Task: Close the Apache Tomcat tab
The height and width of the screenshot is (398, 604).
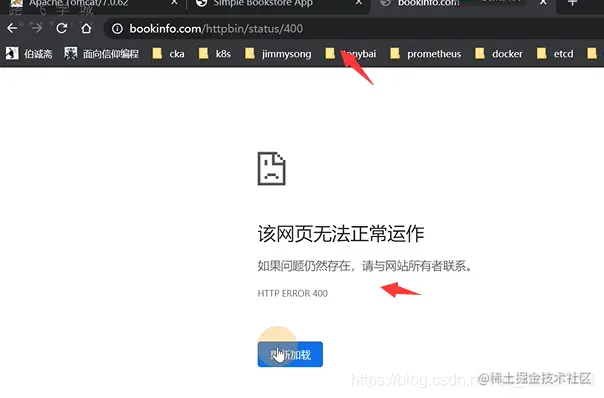Action: tap(174, 2)
